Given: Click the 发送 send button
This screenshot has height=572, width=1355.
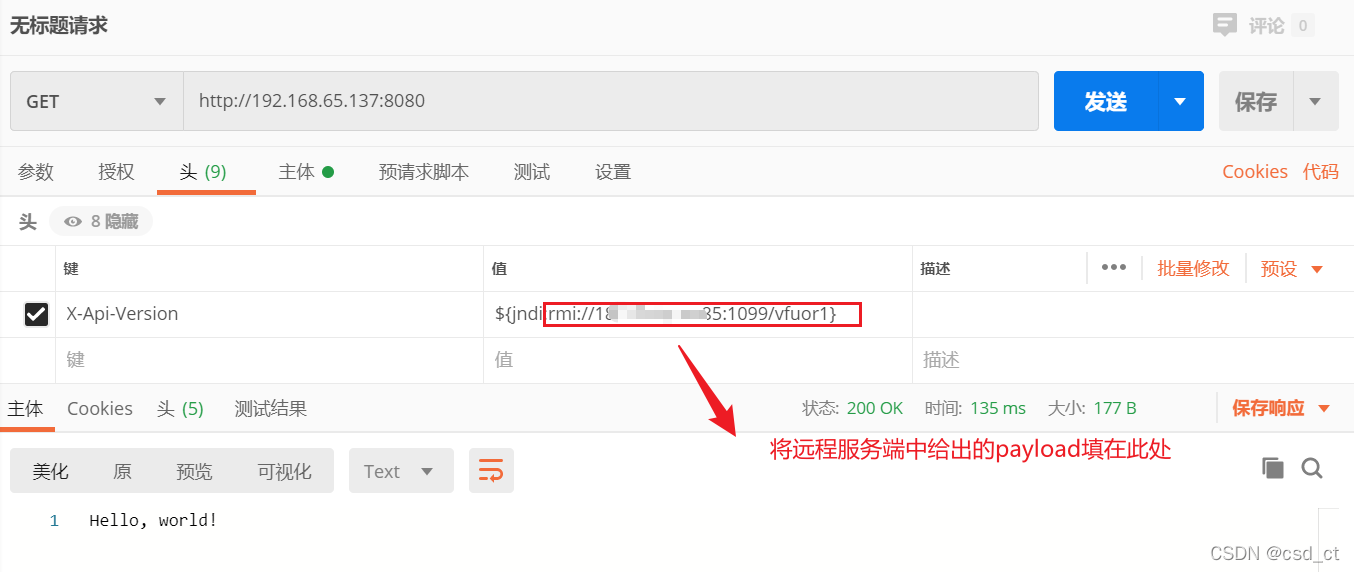Looking at the screenshot, I should [1106, 101].
